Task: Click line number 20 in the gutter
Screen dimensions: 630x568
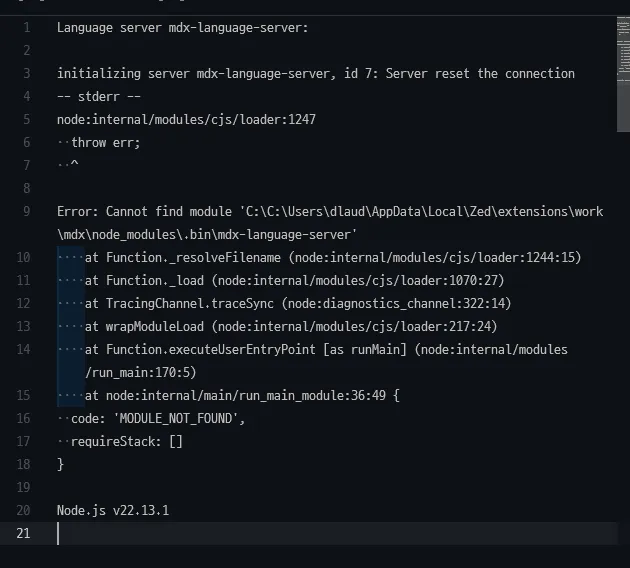Action: tap(23, 510)
